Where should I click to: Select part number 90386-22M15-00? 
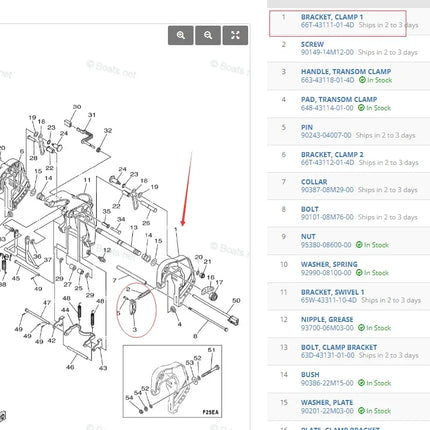[327, 383]
